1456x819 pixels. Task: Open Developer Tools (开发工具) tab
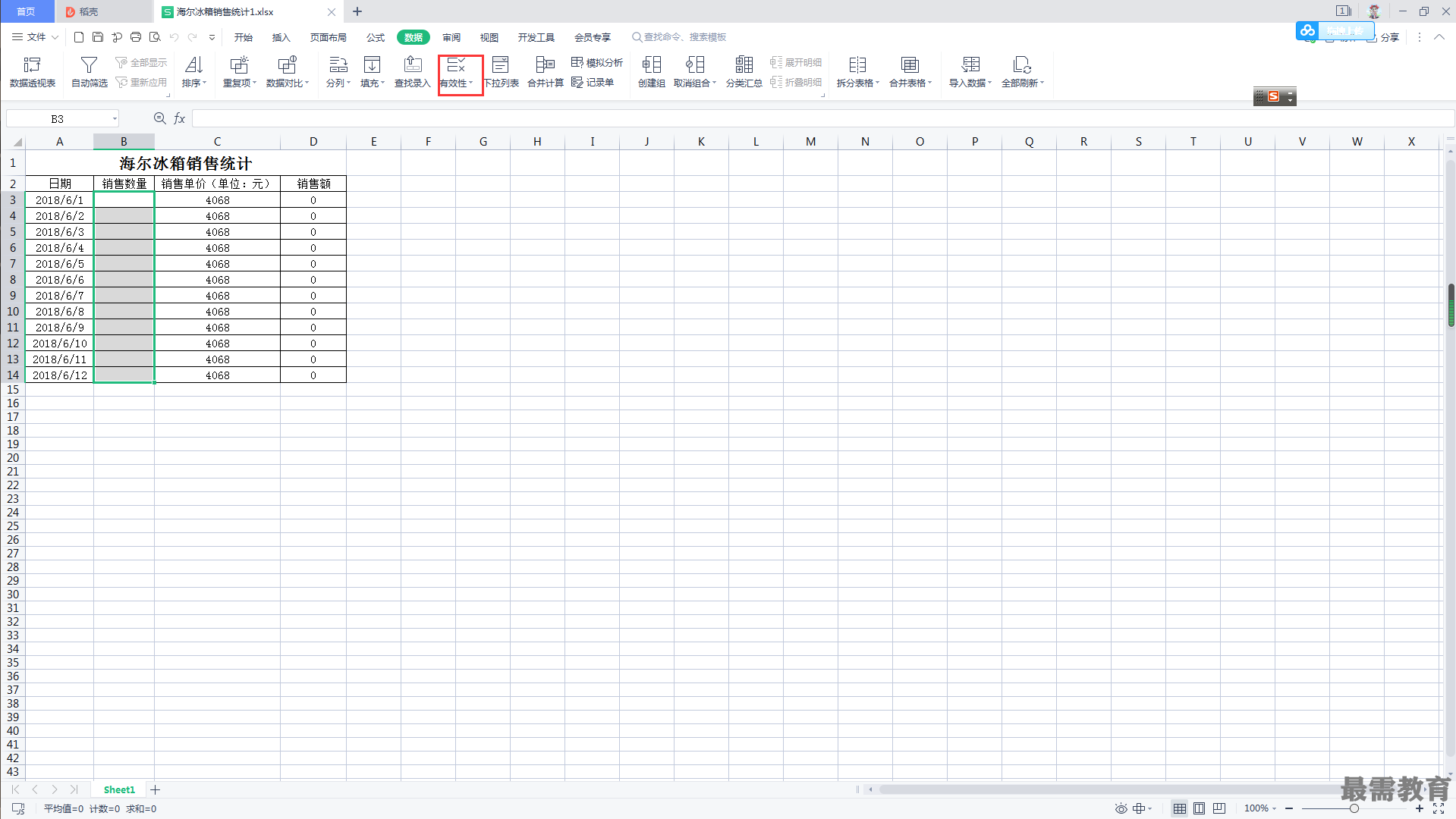tap(536, 37)
